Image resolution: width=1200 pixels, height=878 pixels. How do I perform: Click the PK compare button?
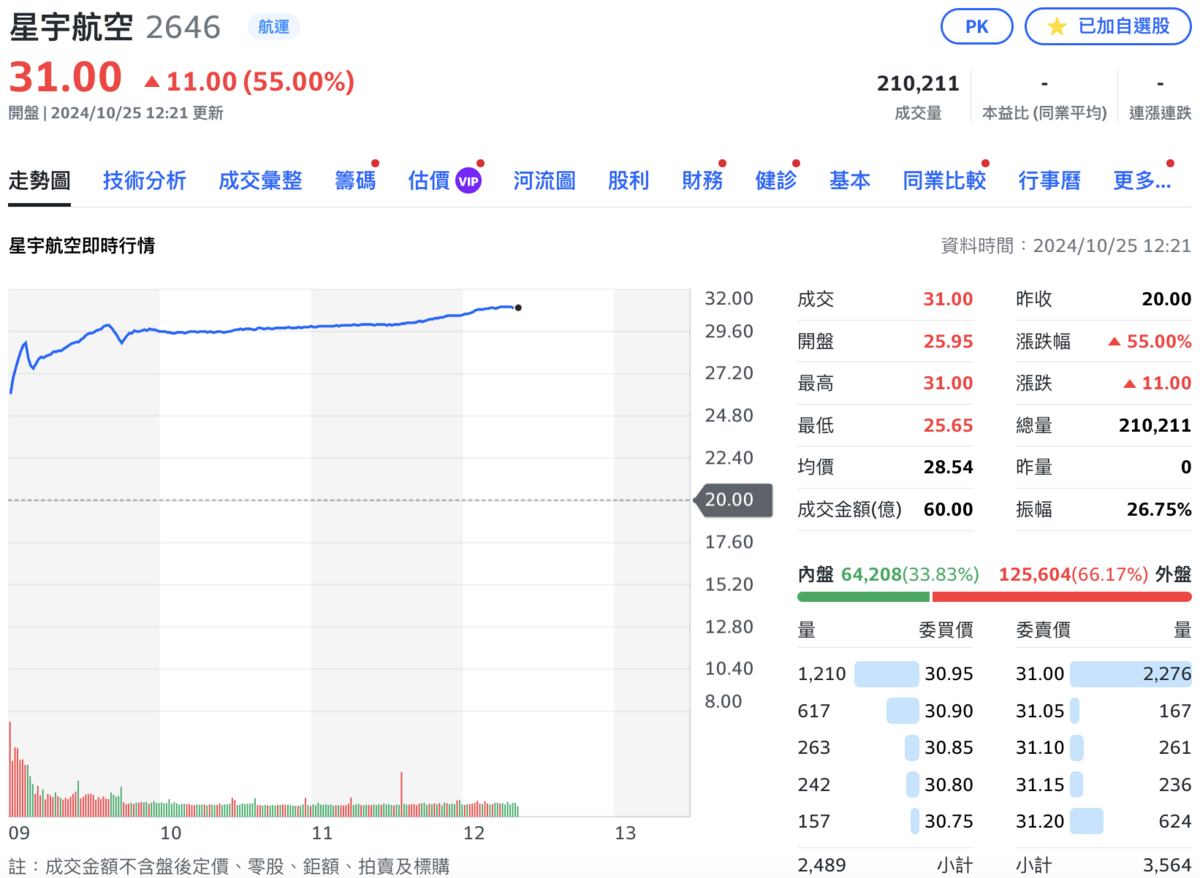pos(977,27)
